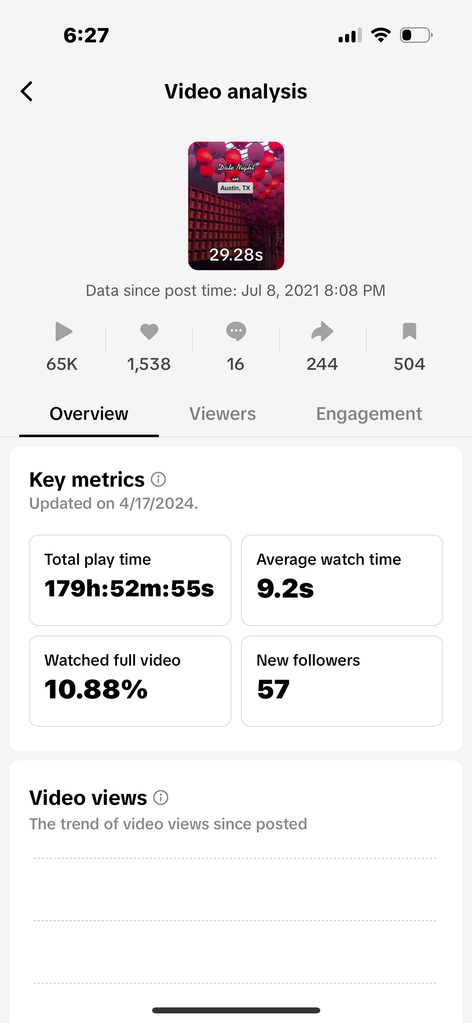Screen dimensions: 472x1023
Task: Tap the back arrow icon
Action: pyautogui.click(x=26, y=91)
